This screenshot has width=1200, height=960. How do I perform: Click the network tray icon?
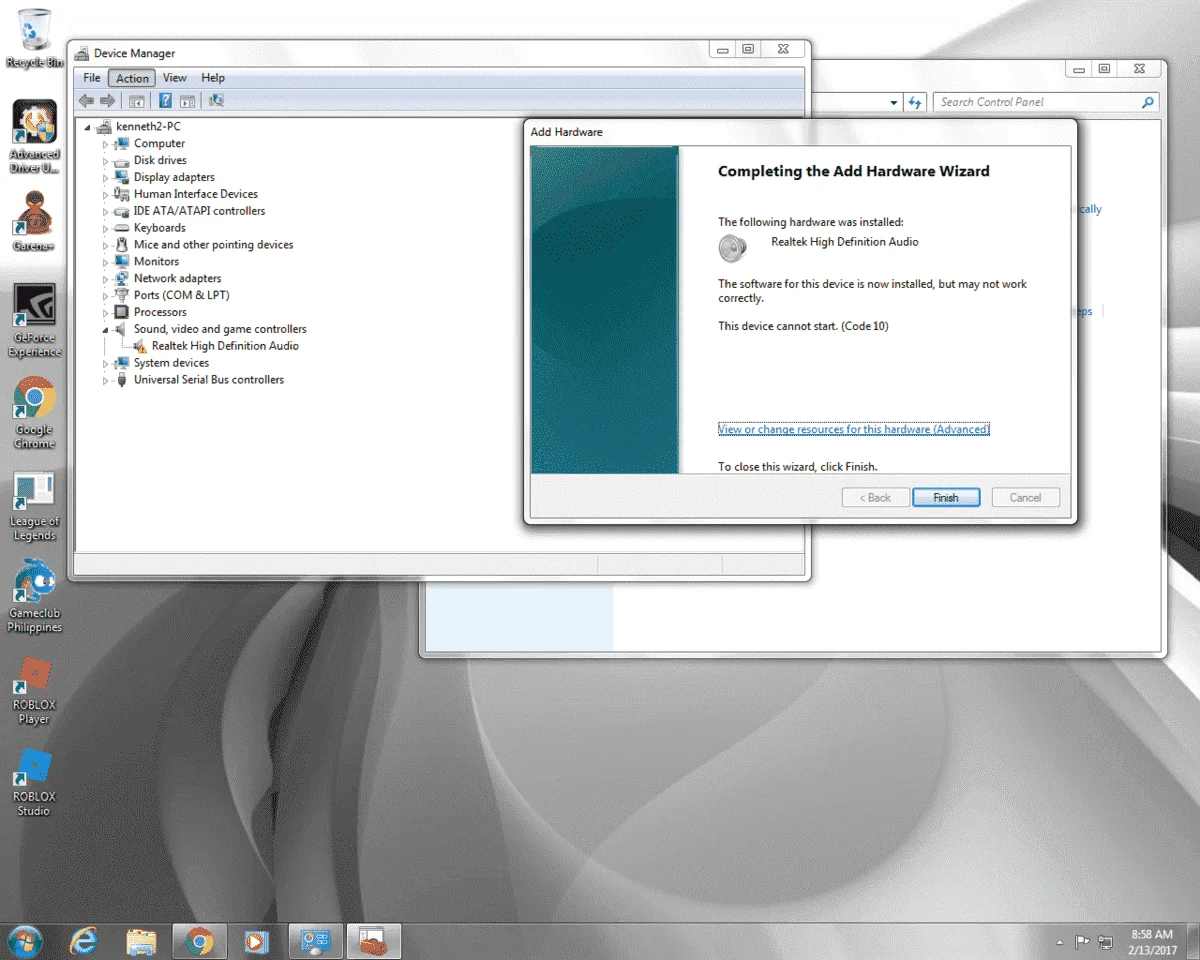coord(1105,942)
